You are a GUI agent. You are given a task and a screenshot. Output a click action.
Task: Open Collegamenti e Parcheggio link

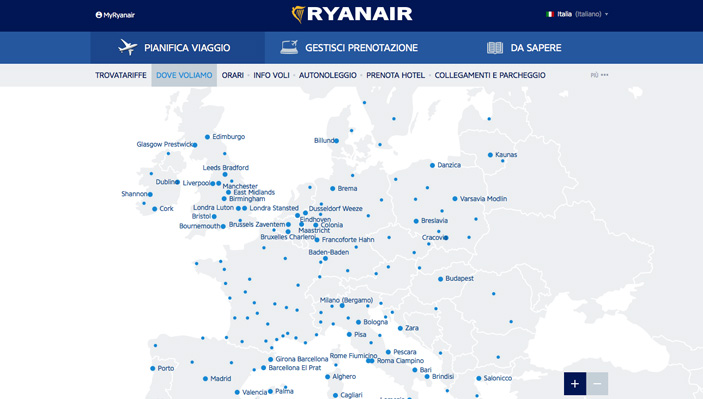[490, 75]
